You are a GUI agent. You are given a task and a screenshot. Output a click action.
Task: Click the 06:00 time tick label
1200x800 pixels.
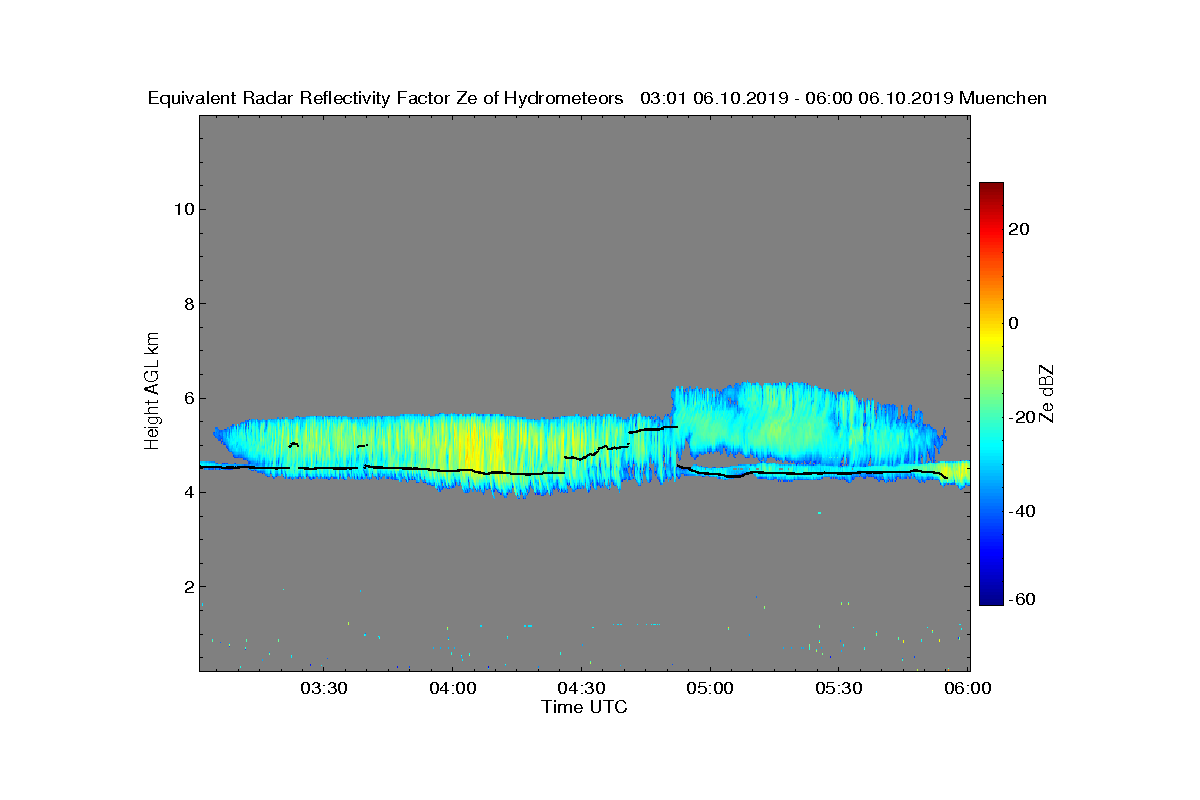tap(968, 688)
